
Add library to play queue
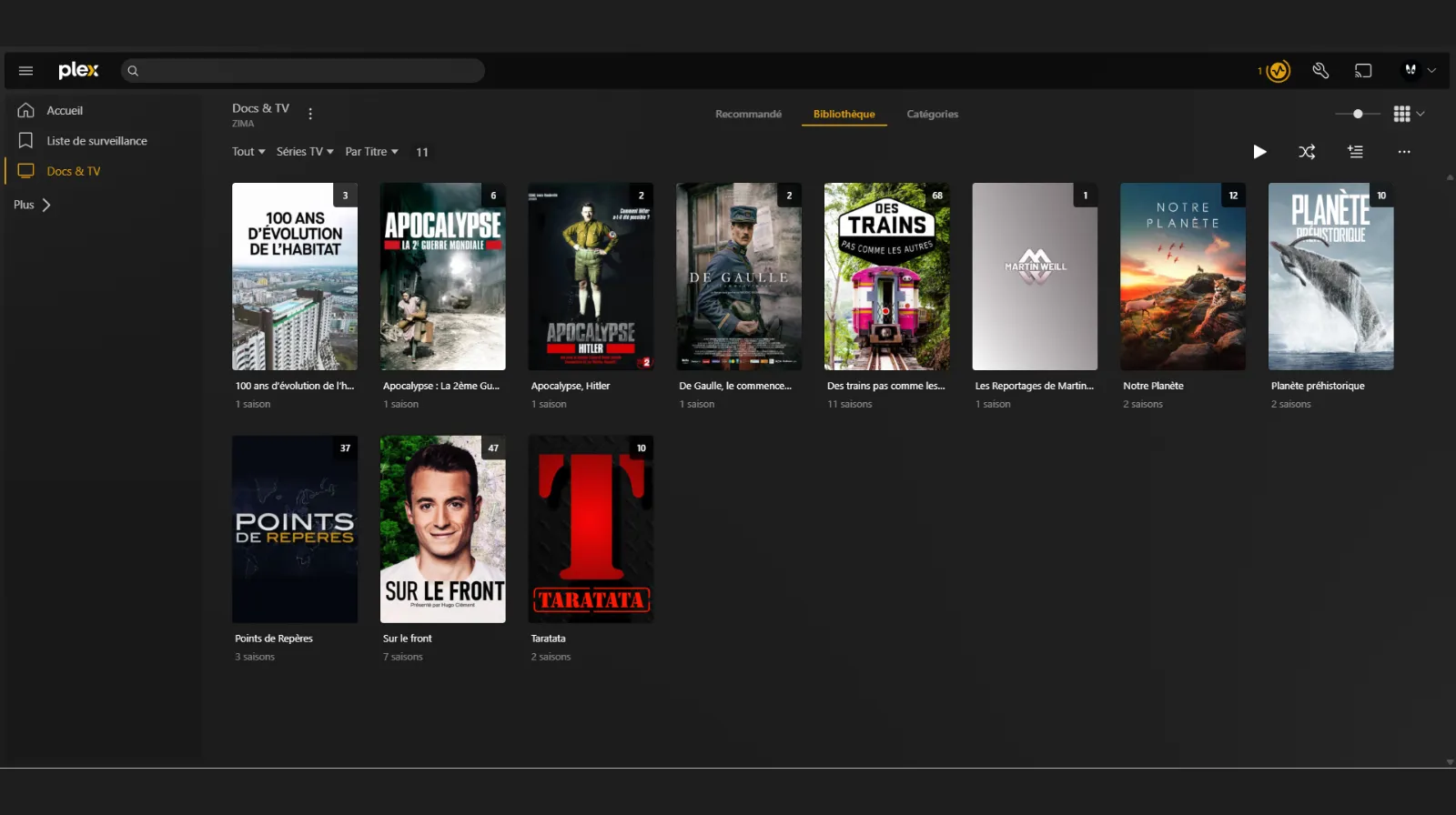pyautogui.click(x=1355, y=152)
